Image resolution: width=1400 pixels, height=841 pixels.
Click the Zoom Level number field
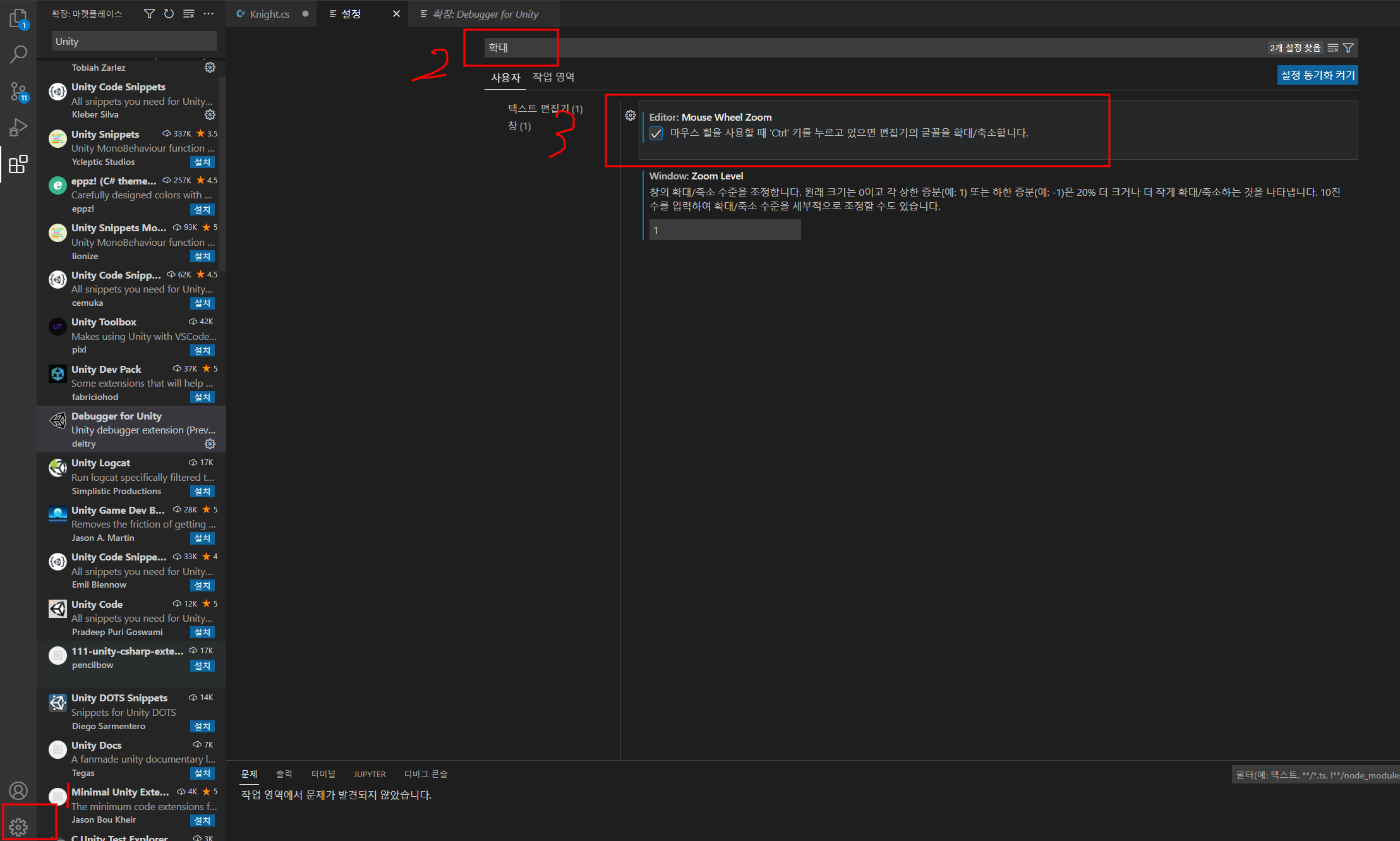pos(725,230)
